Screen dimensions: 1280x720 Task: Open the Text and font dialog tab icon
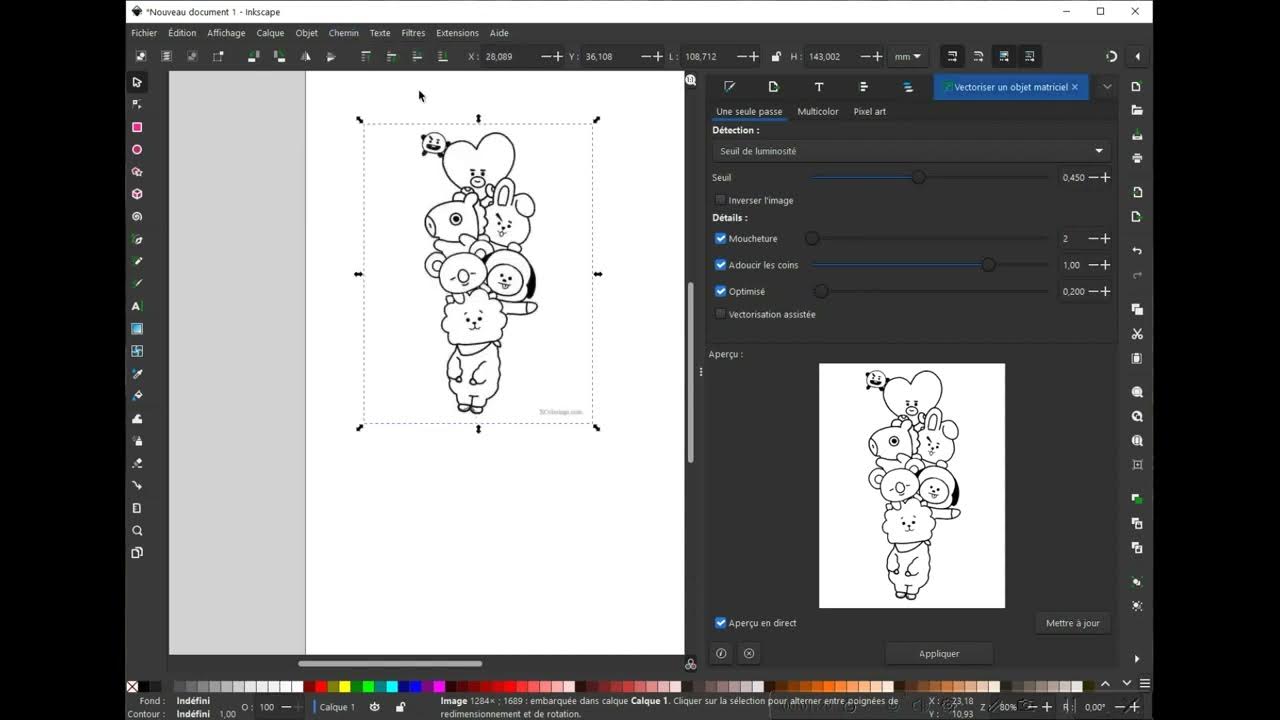pyautogui.click(x=819, y=87)
